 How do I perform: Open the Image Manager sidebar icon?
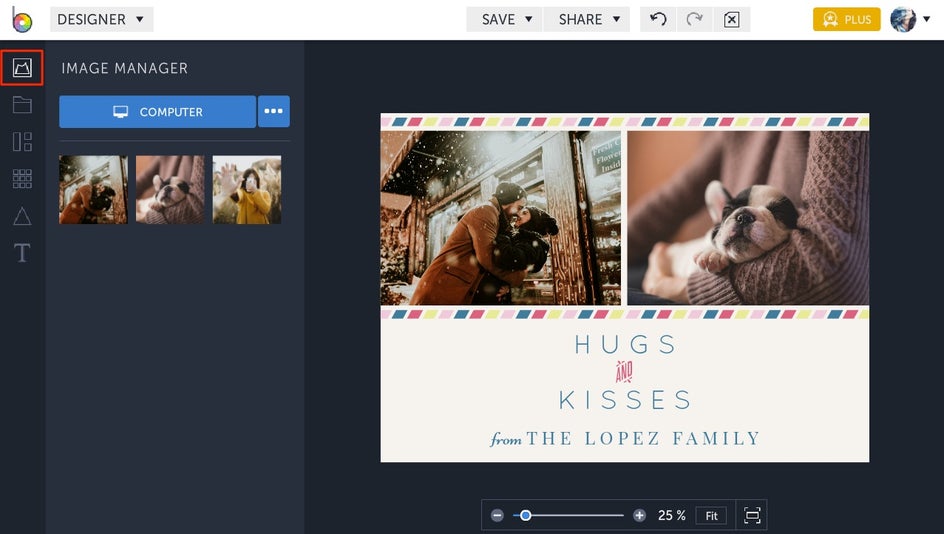pos(22,67)
